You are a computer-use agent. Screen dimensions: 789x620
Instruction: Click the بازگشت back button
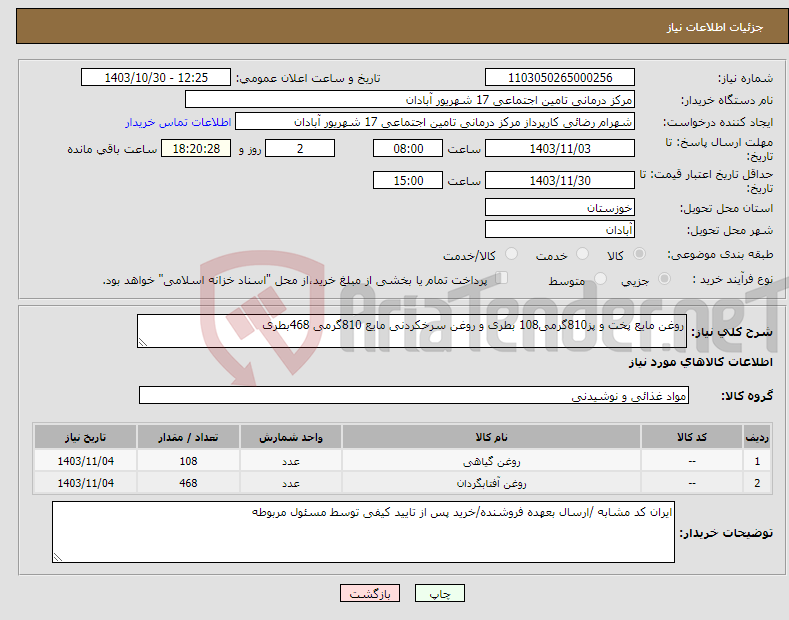370,593
